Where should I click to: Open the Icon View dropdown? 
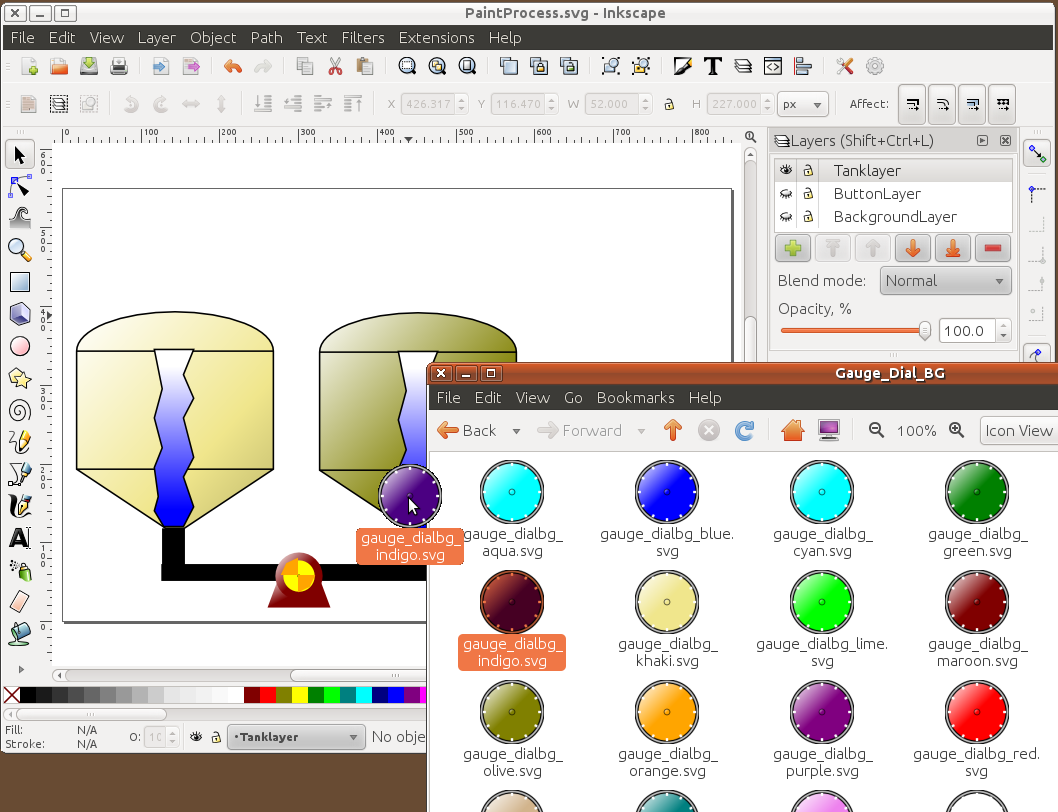1018,431
